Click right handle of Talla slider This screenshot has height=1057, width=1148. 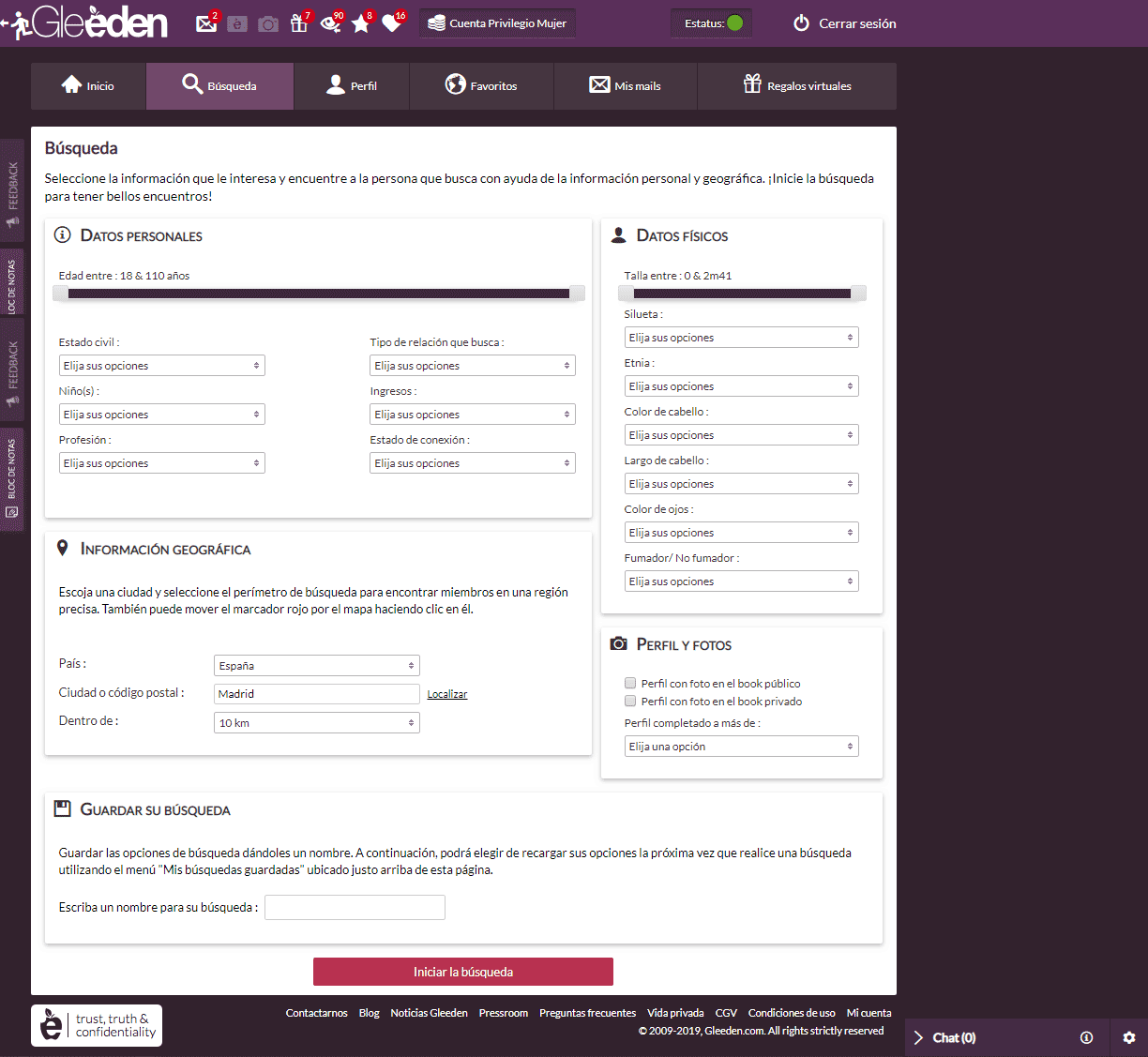click(858, 294)
